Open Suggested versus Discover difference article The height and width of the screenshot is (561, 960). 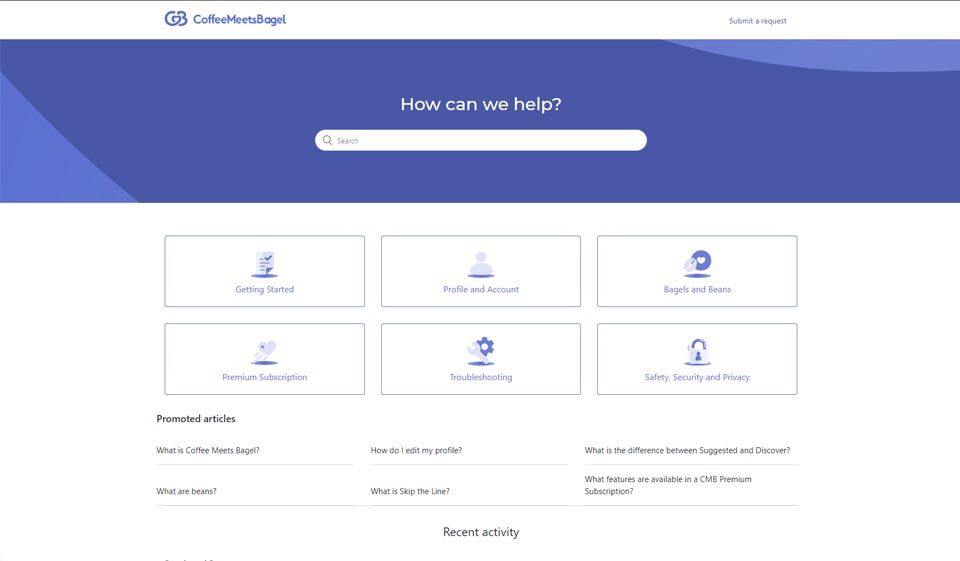click(x=687, y=451)
